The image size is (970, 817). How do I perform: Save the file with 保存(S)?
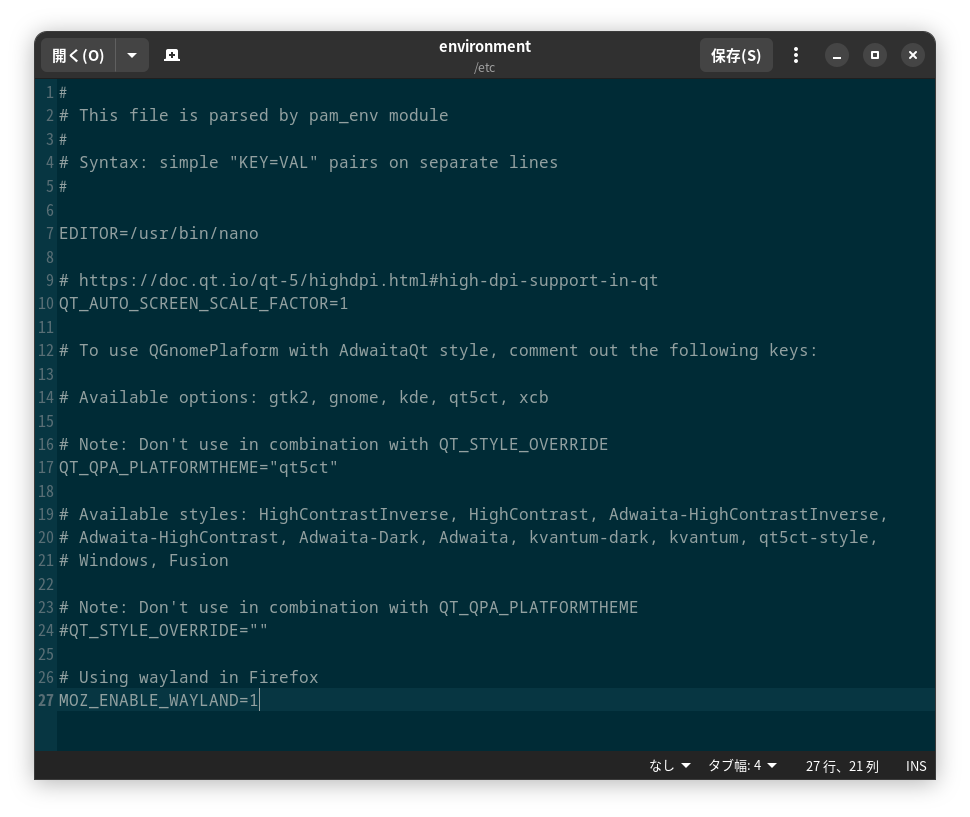pyautogui.click(x=736, y=56)
